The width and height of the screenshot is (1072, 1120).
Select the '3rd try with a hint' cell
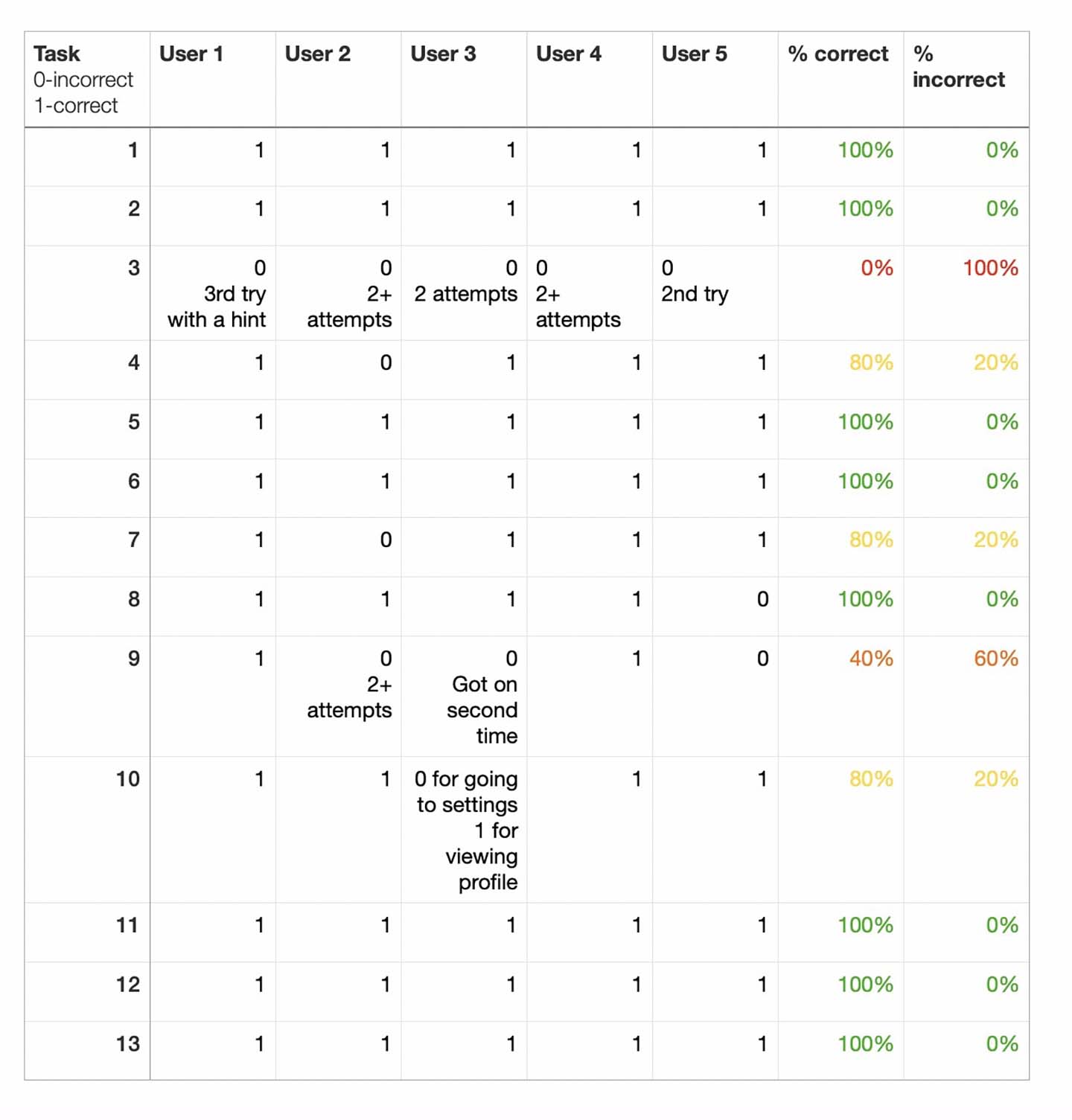pos(216,294)
